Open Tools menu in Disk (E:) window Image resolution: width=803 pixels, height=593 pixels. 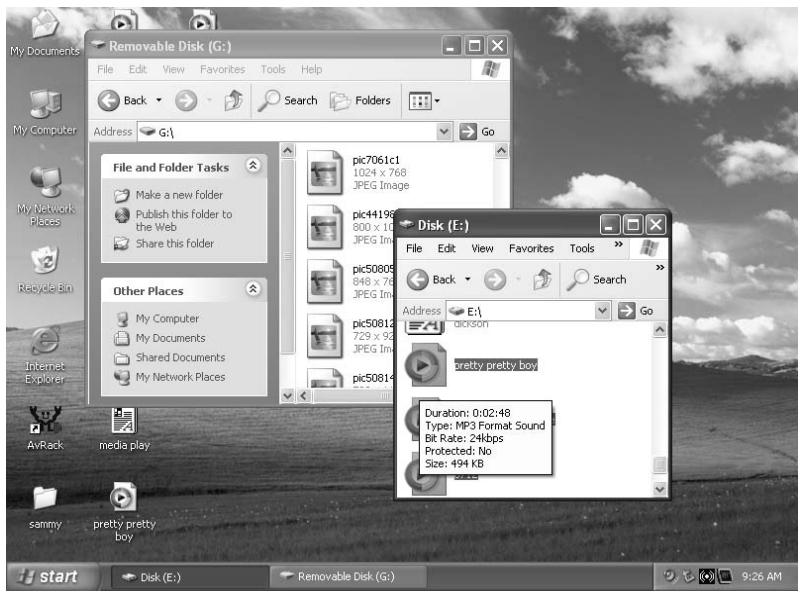point(582,248)
